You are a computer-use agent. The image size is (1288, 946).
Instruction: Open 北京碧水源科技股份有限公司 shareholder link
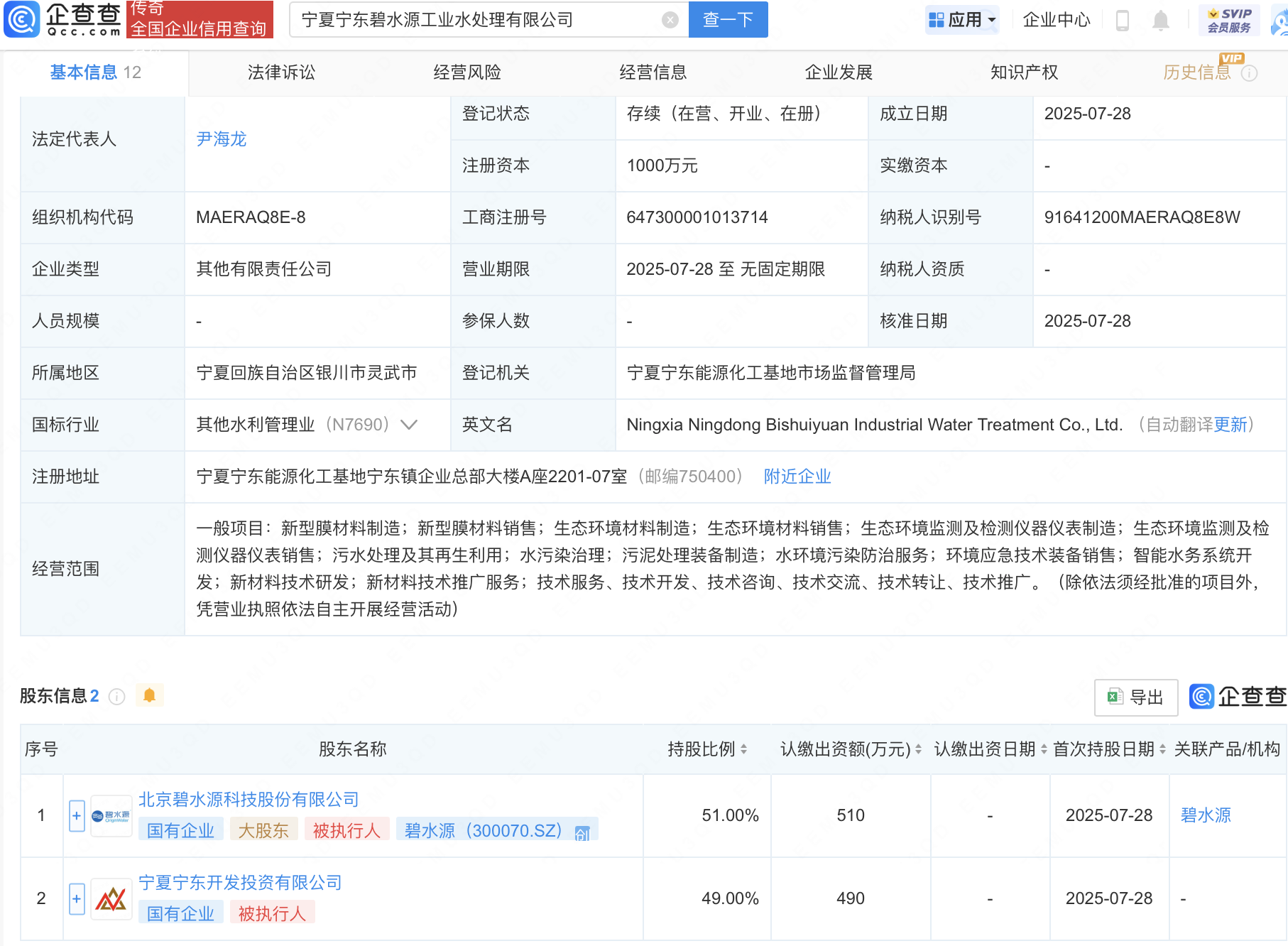point(249,800)
